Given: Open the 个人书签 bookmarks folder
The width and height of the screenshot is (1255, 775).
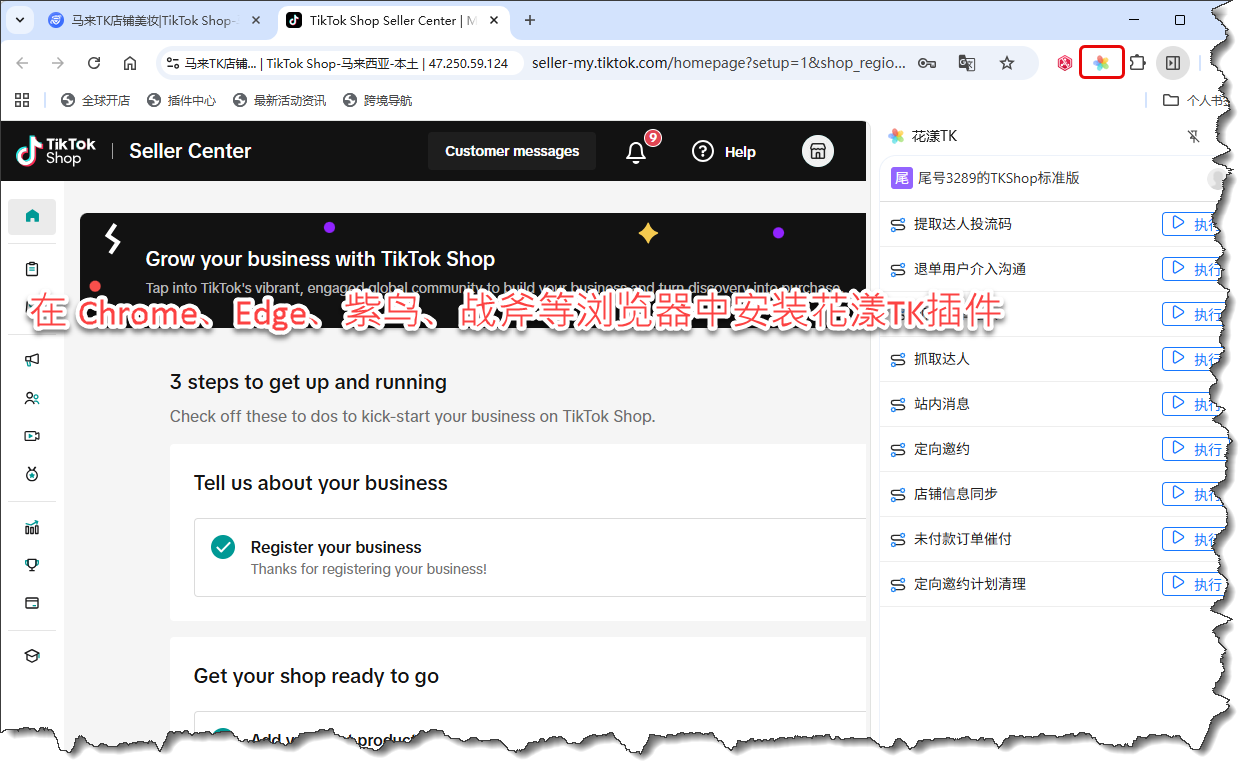Looking at the screenshot, I should 1194,100.
